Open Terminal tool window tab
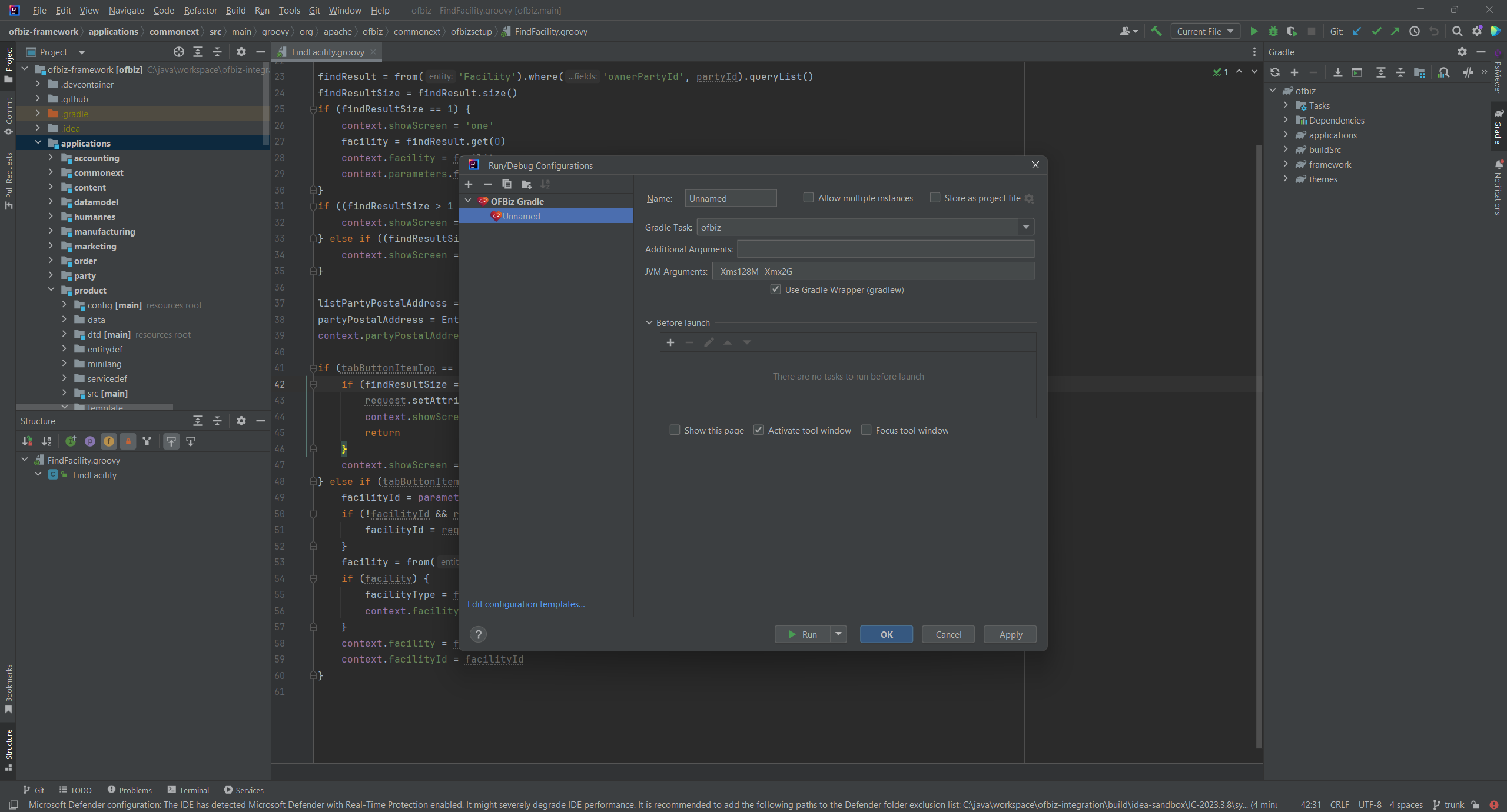This screenshot has height=812, width=1507. click(188, 790)
